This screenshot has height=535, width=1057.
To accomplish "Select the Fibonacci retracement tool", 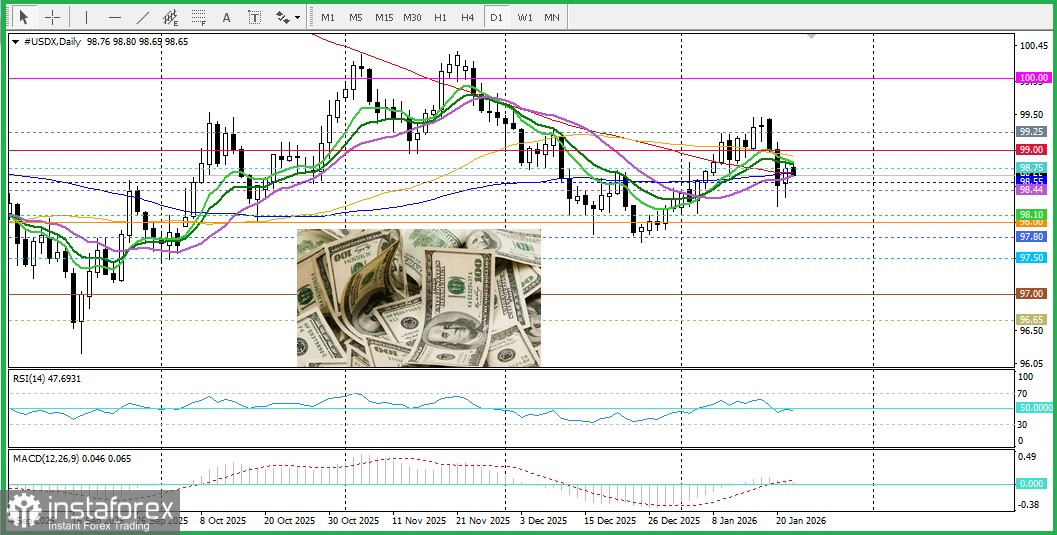I will [x=199, y=17].
